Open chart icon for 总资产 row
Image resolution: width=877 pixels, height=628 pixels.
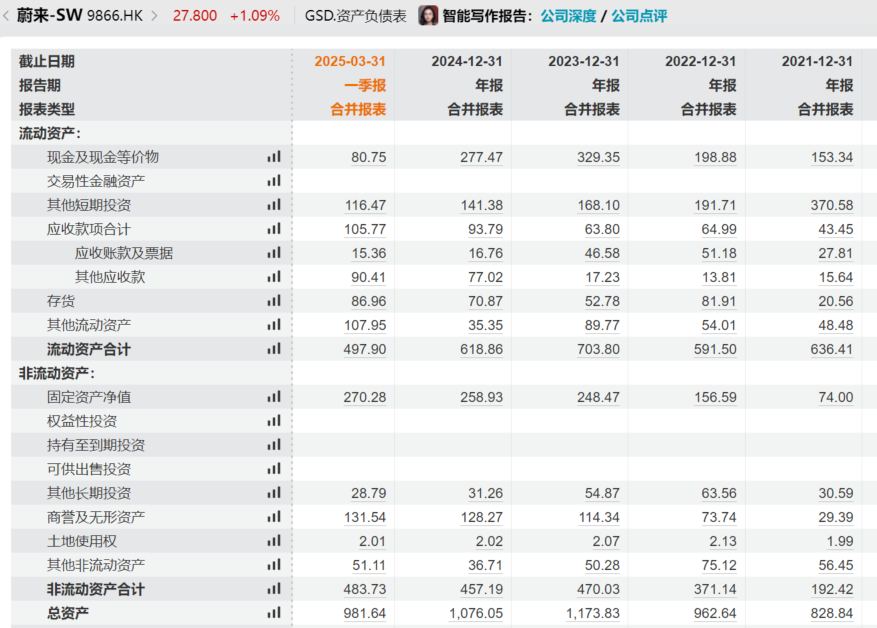pyautogui.click(x=274, y=614)
